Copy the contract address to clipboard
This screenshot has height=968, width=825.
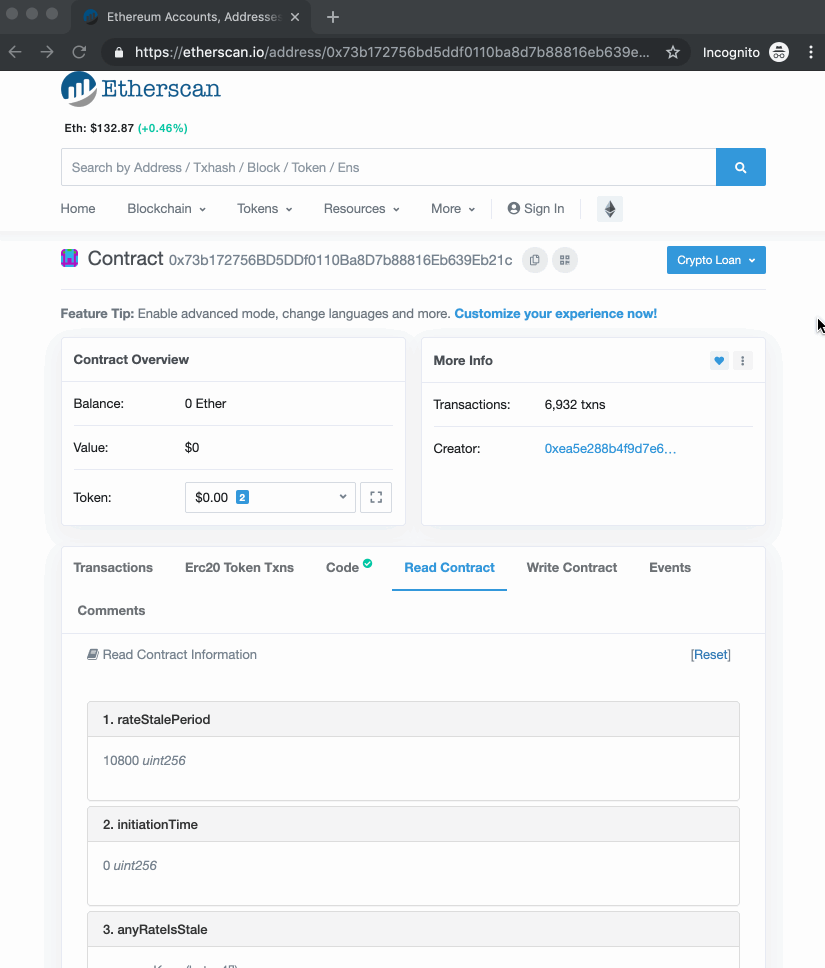534,260
